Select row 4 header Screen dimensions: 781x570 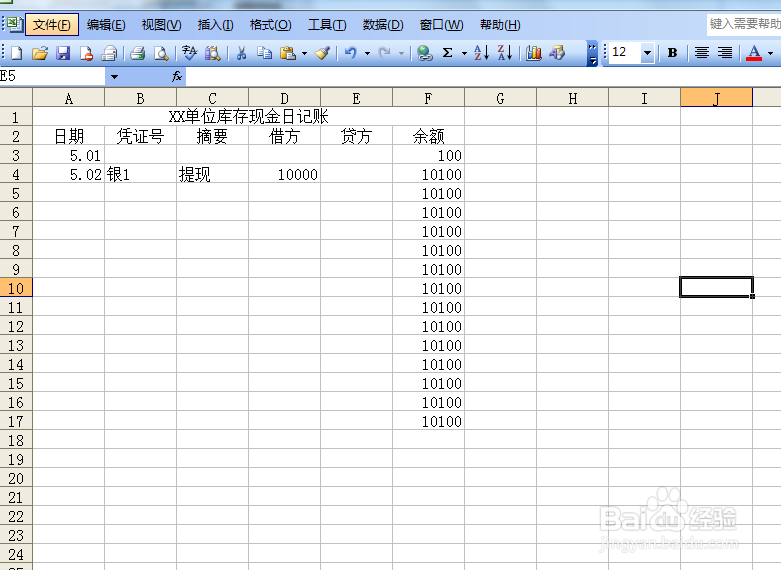tap(16, 174)
